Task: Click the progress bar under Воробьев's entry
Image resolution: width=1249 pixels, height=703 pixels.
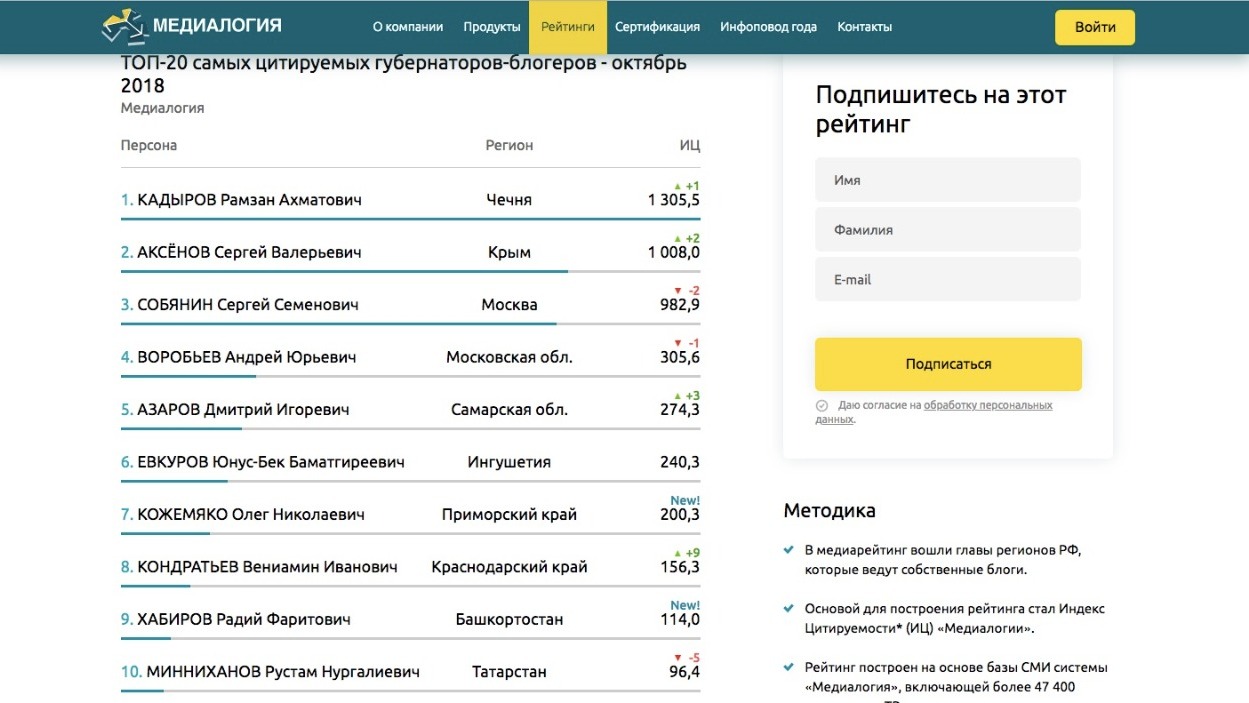Action: click(188, 376)
